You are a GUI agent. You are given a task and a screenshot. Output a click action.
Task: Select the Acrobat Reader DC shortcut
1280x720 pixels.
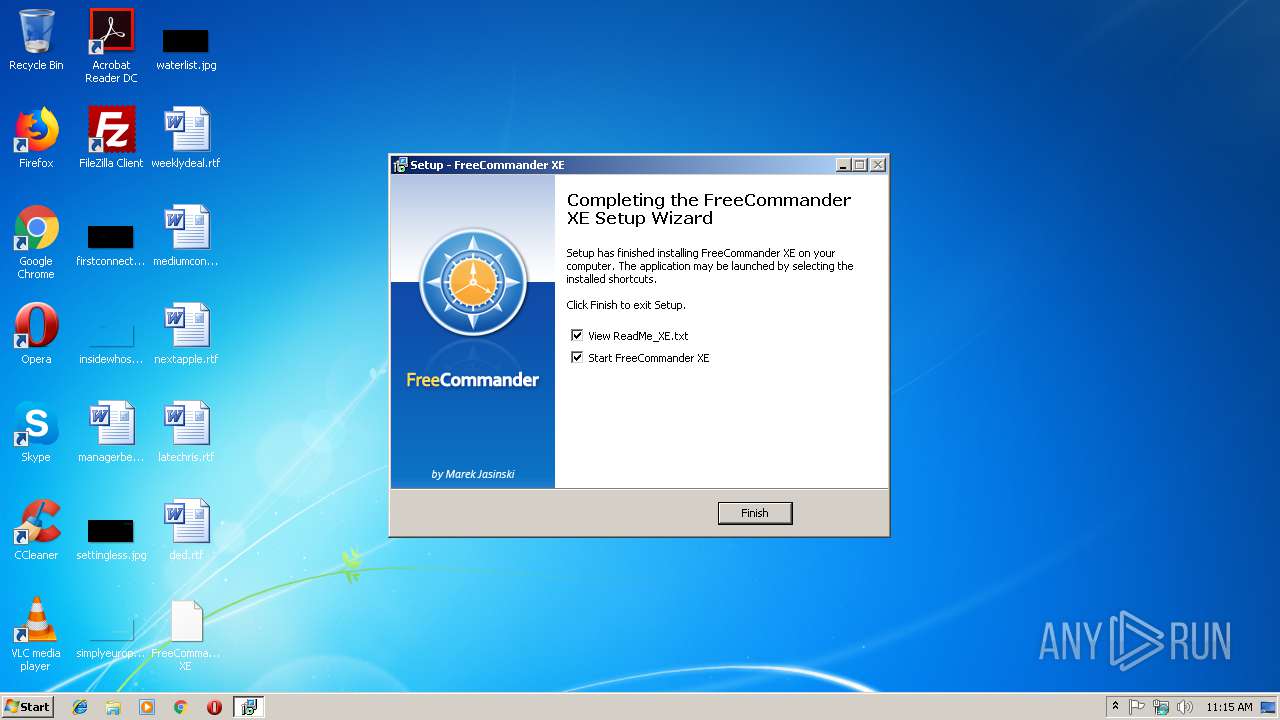click(x=111, y=46)
